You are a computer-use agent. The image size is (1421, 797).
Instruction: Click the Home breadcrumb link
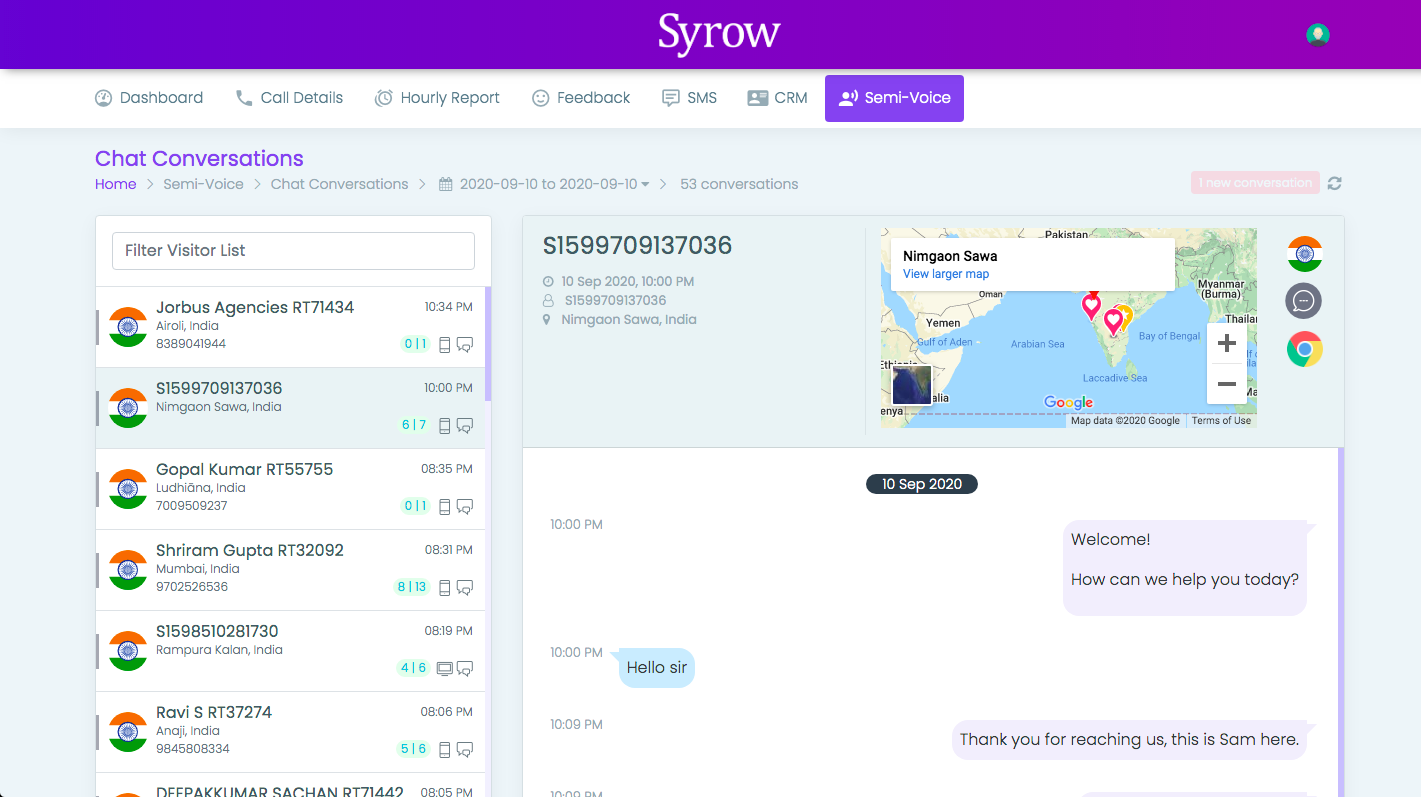point(116,184)
